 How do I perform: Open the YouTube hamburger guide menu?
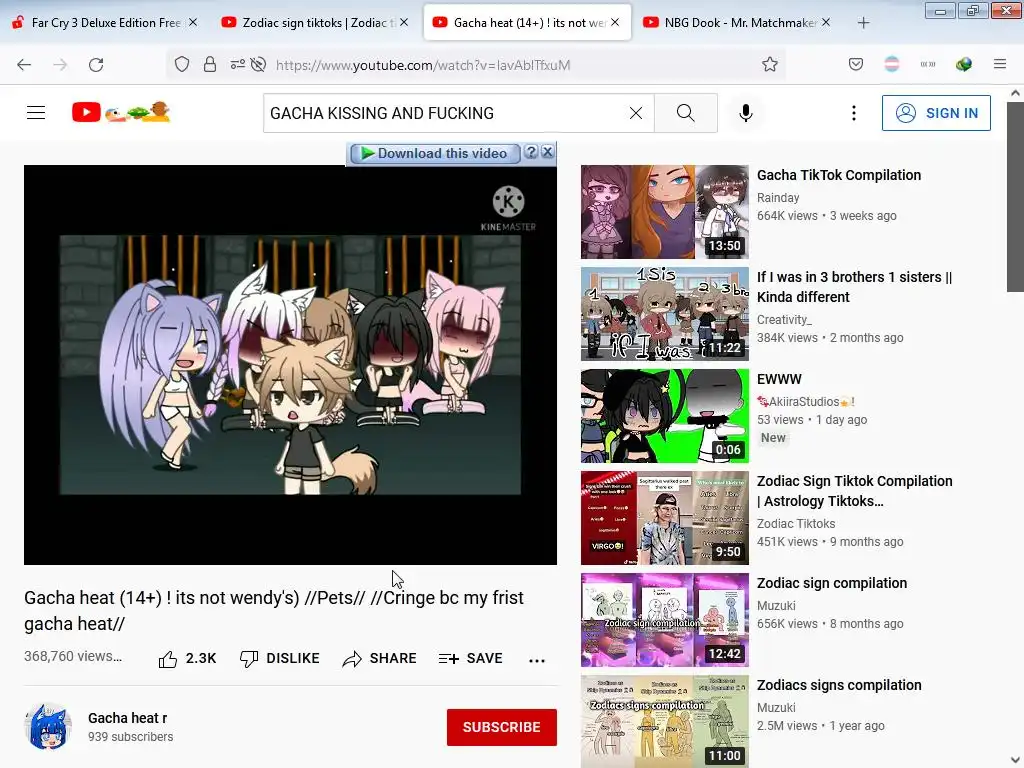36,113
